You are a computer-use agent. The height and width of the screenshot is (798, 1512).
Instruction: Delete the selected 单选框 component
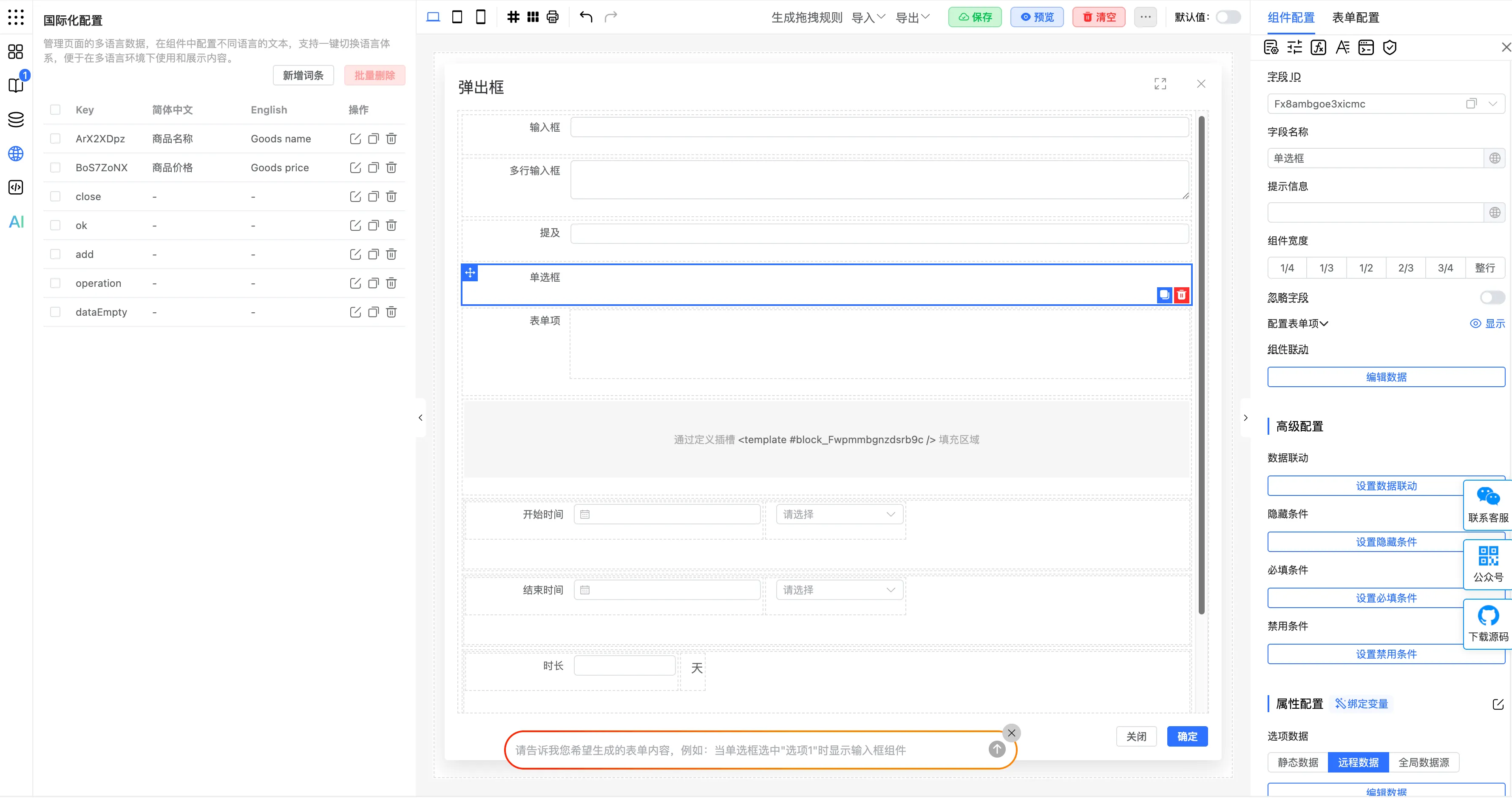point(1182,294)
